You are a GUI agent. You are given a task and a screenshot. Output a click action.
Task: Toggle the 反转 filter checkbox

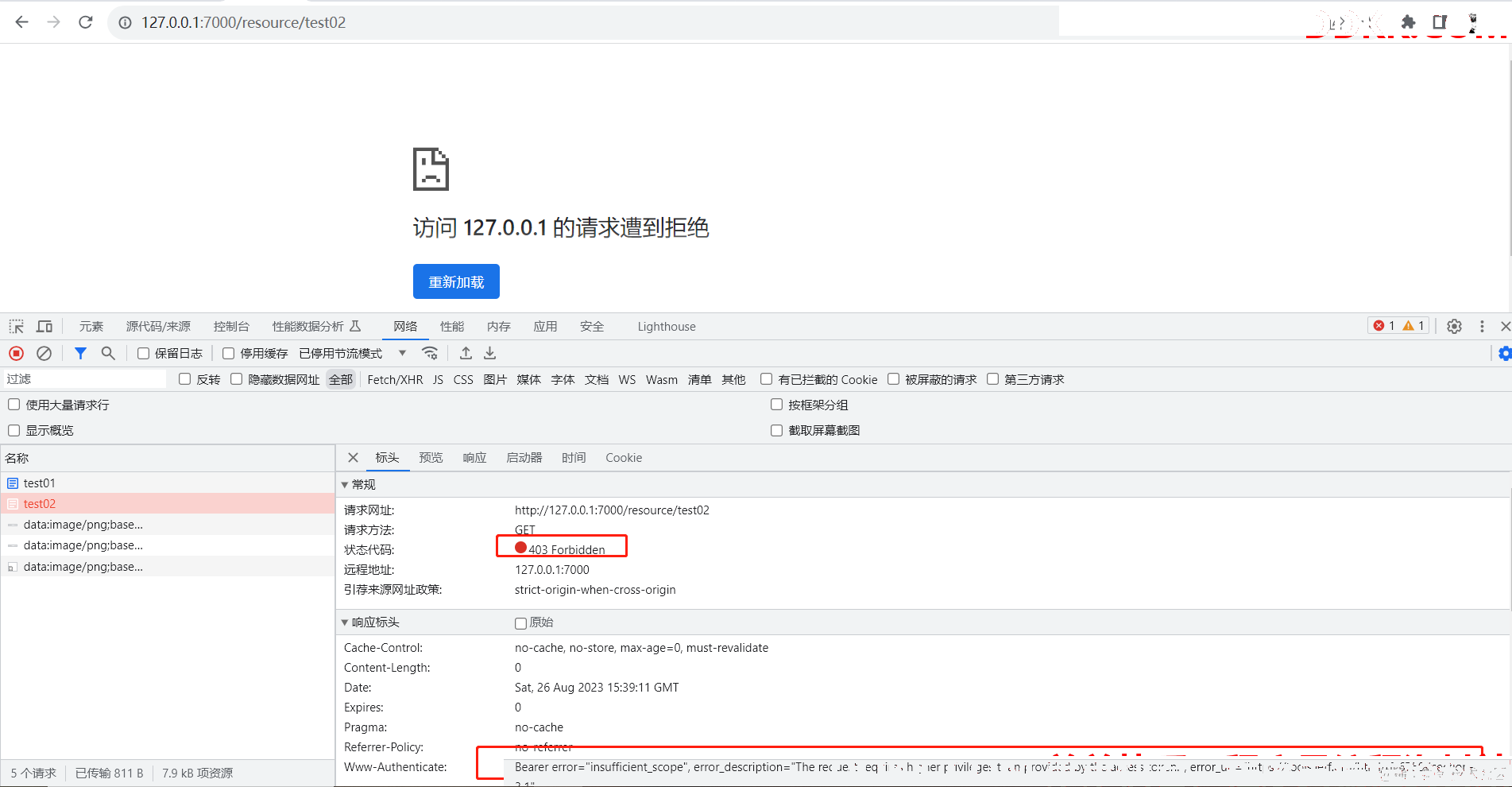click(x=185, y=379)
